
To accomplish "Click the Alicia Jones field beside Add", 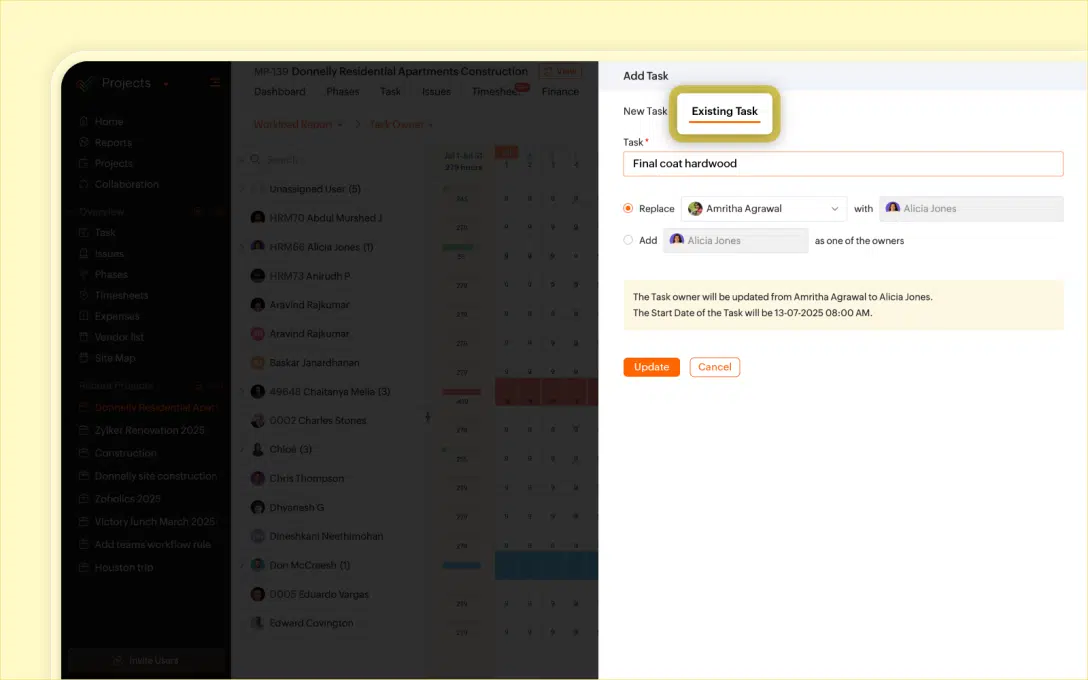I will 736,241.
